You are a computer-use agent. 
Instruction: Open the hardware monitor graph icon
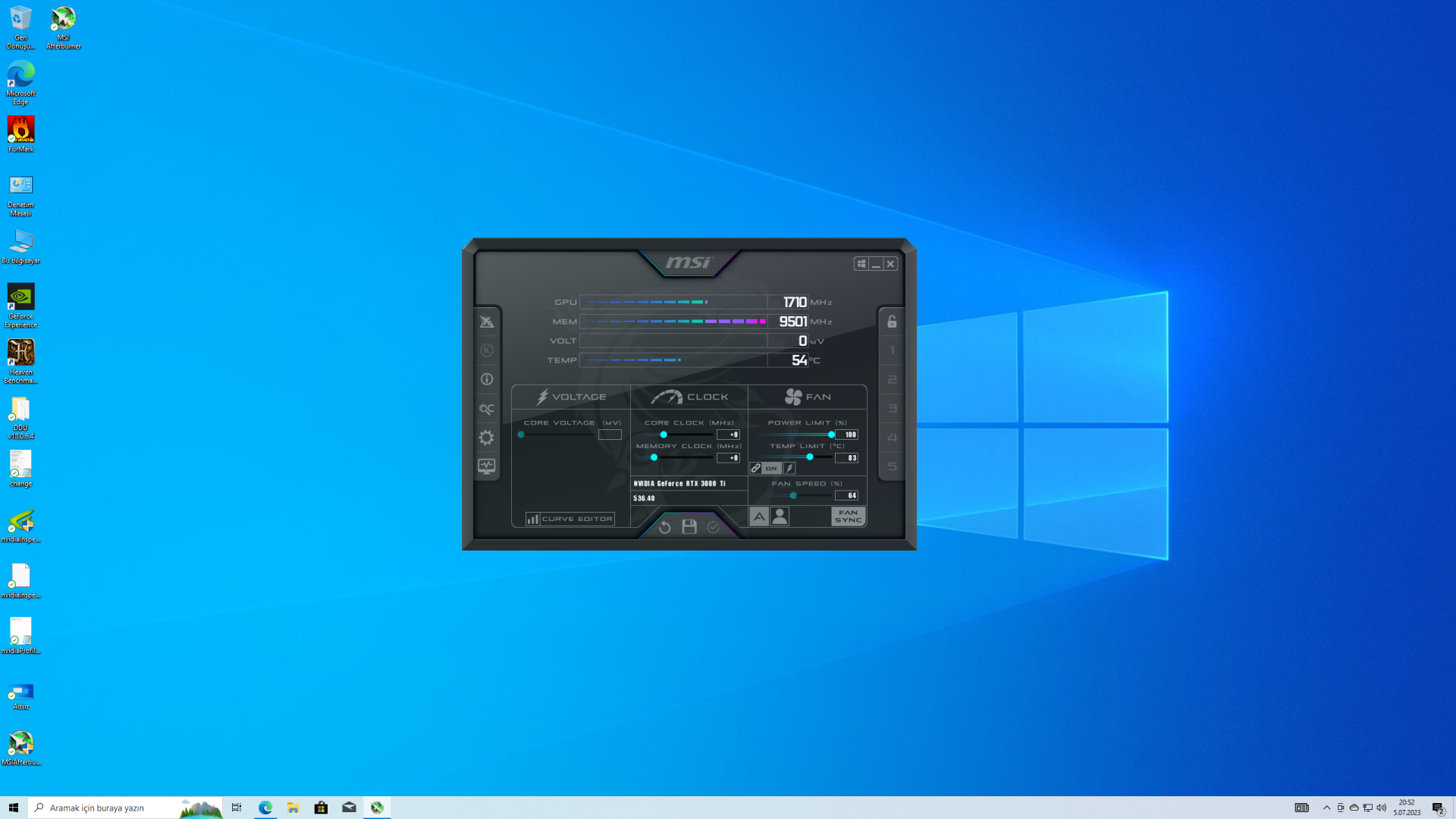coord(486,466)
